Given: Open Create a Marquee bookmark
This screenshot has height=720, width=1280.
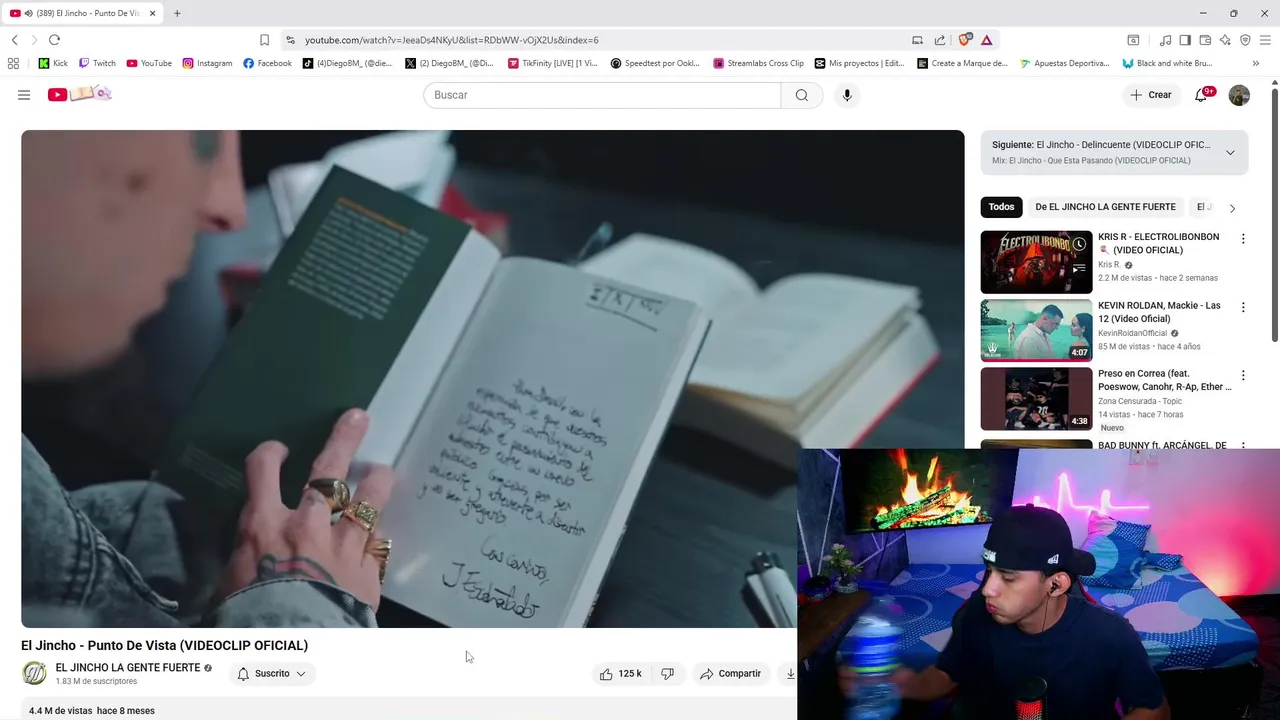Looking at the screenshot, I should pos(962,63).
